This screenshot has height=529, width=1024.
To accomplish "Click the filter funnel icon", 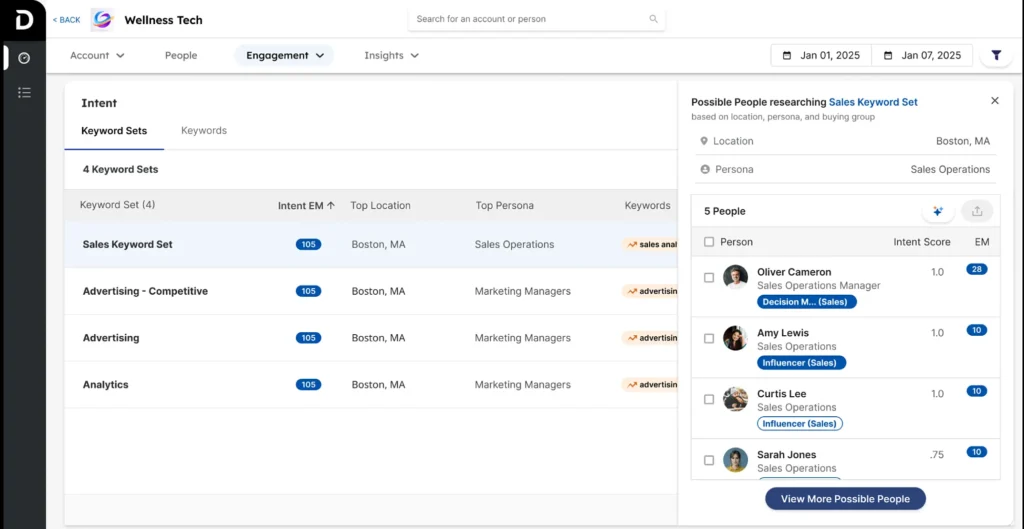I will 996,56.
